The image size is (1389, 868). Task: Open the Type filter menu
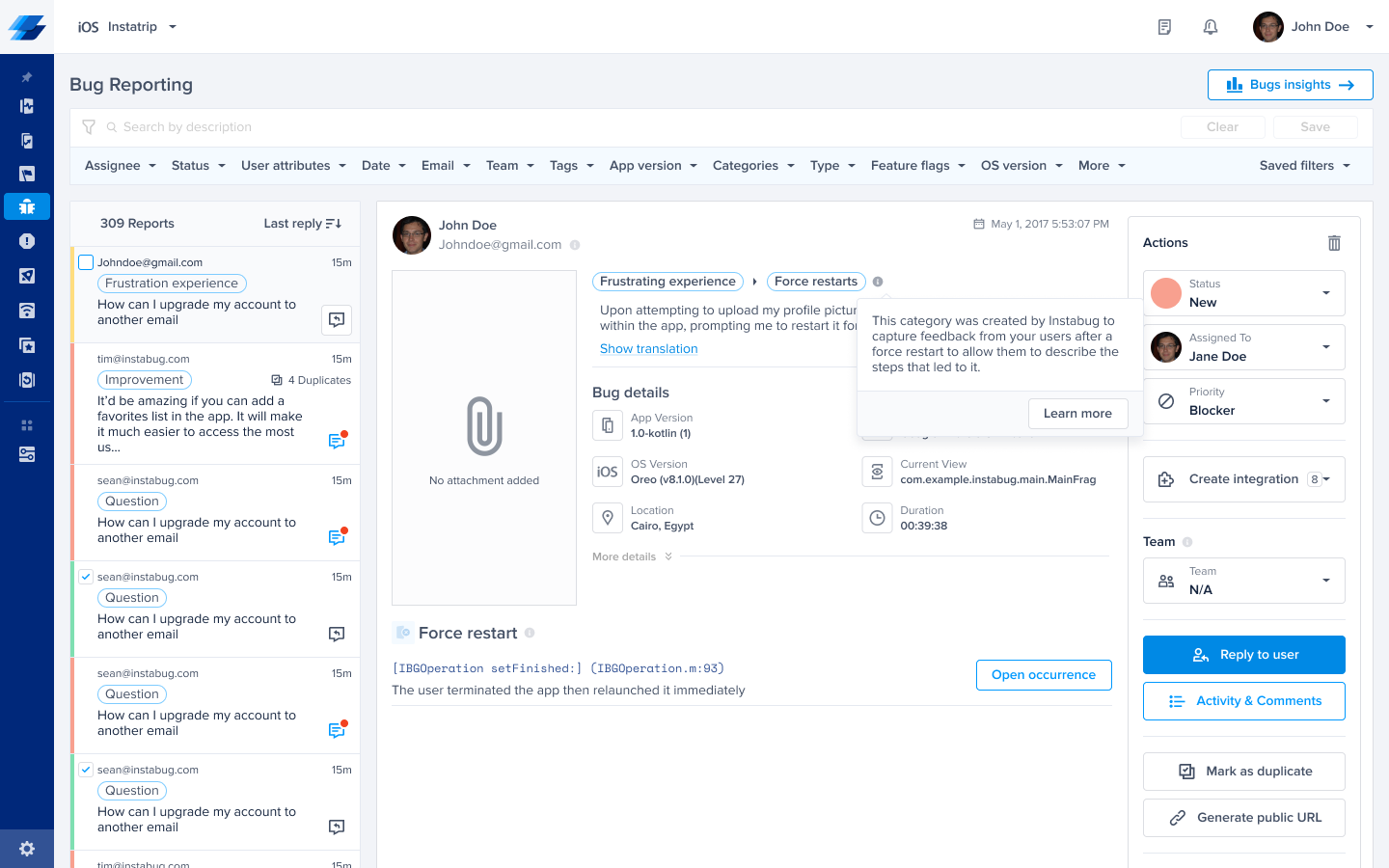833,166
